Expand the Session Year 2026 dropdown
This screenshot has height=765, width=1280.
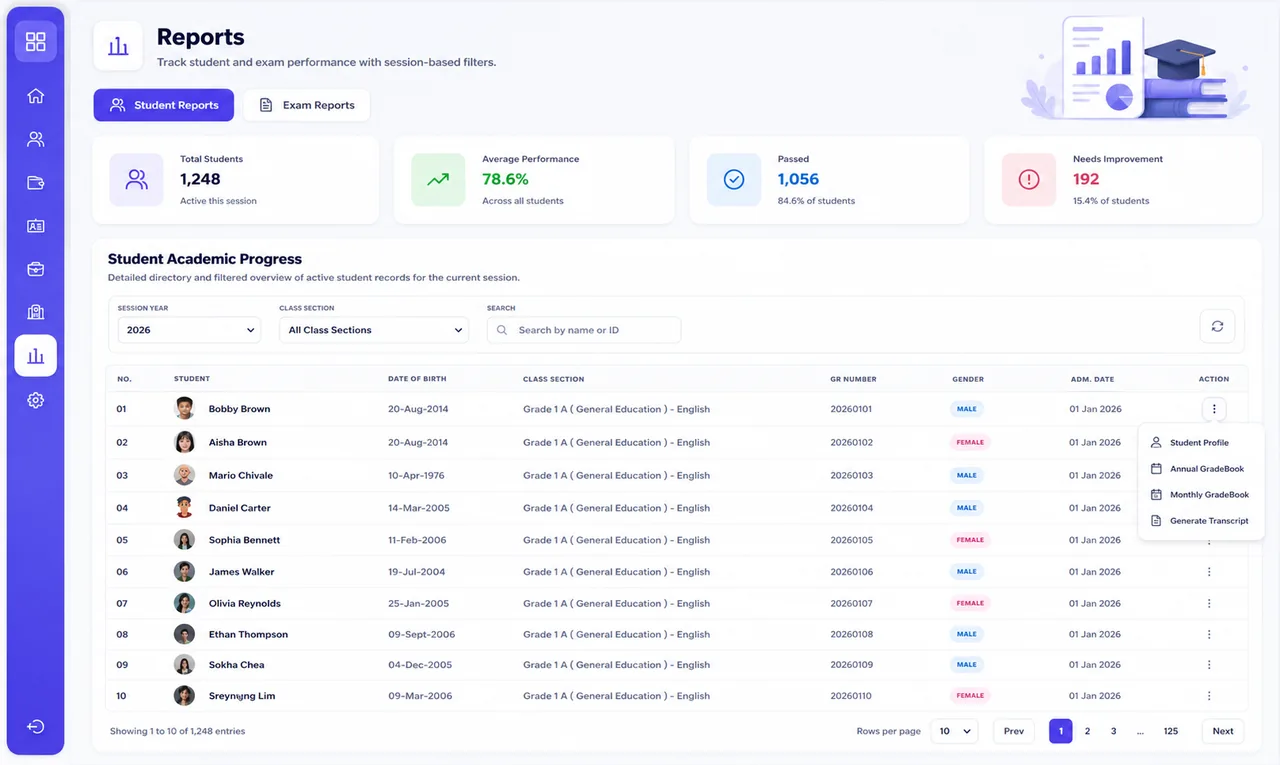pyautogui.click(x=189, y=330)
